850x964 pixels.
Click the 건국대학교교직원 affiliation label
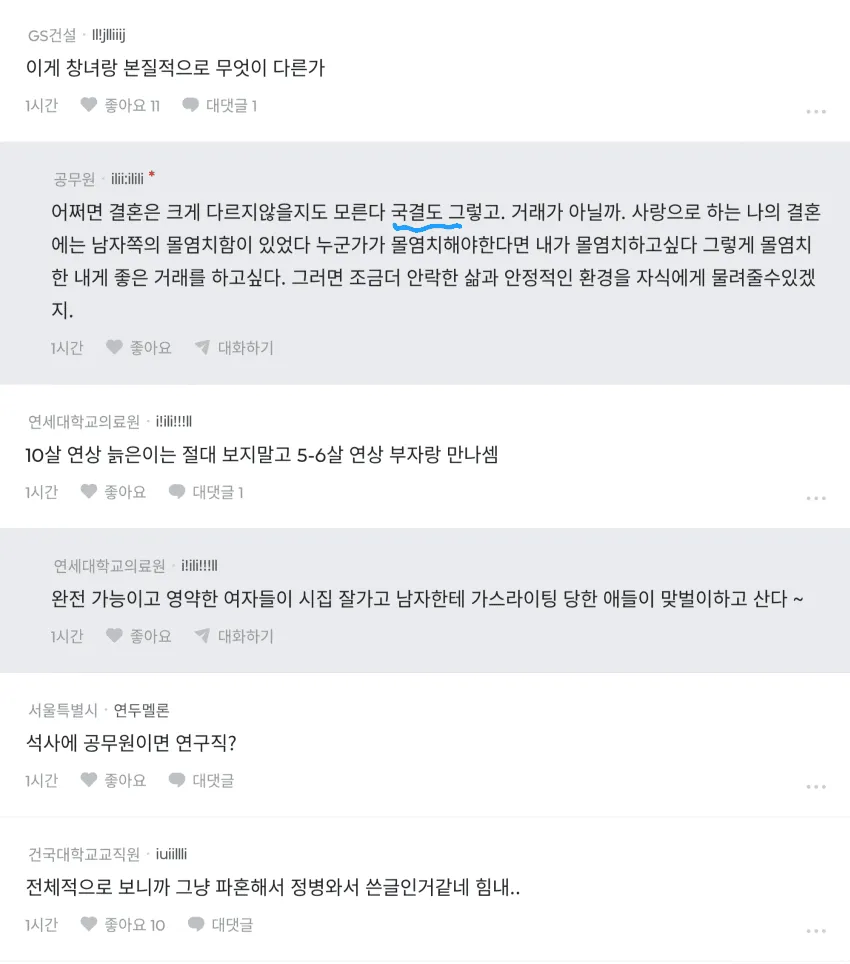point(84,854)
